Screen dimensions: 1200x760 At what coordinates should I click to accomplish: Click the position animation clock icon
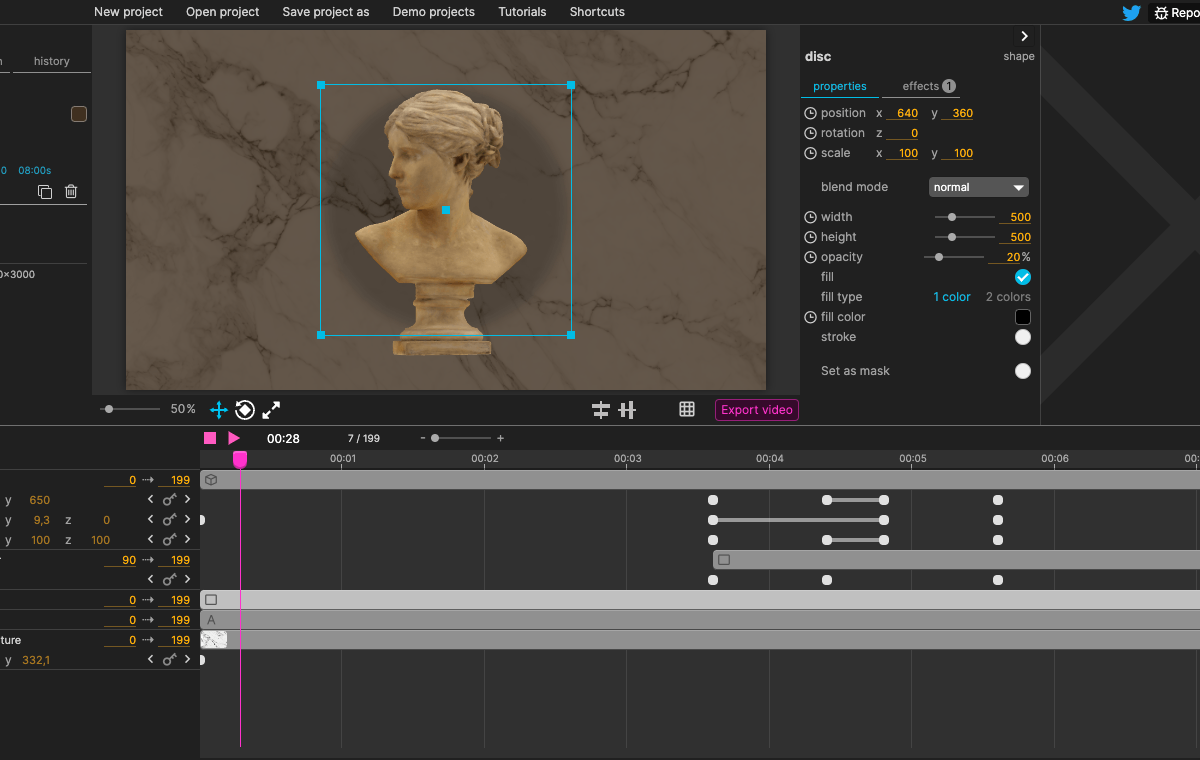point(810,113)
